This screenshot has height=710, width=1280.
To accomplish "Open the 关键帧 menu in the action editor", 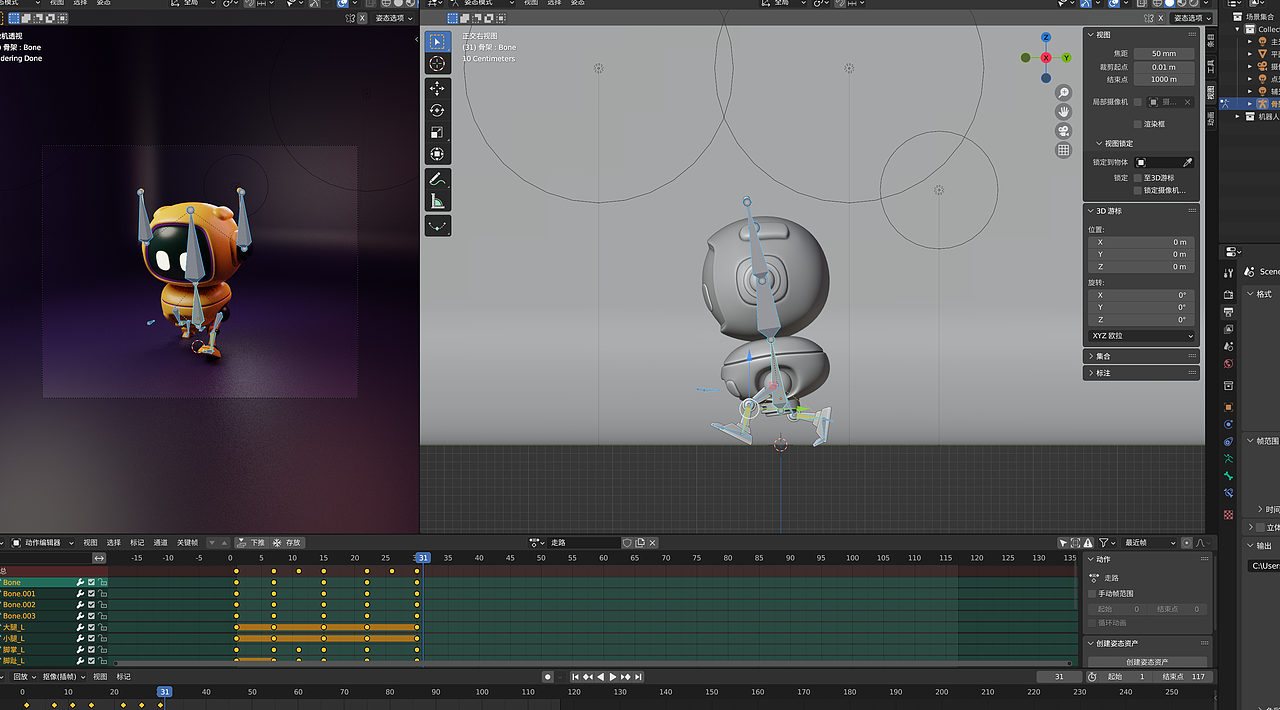I will [188, 542].
